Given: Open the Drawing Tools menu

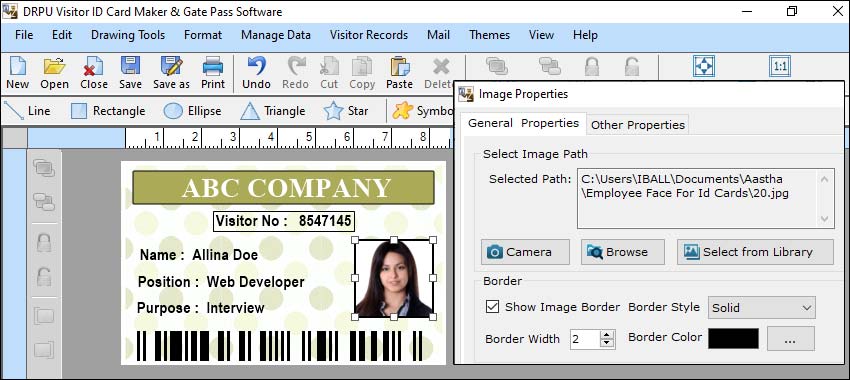Looking at the screenshot, I should point(128,35).
